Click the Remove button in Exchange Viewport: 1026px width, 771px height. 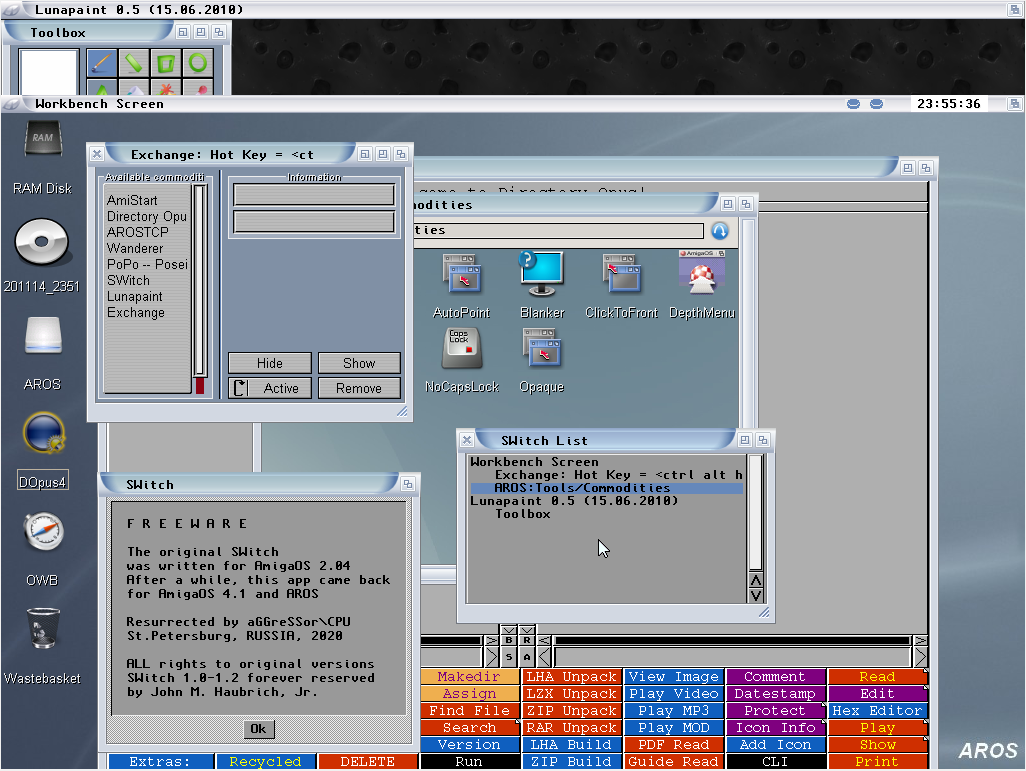point(359,388)
